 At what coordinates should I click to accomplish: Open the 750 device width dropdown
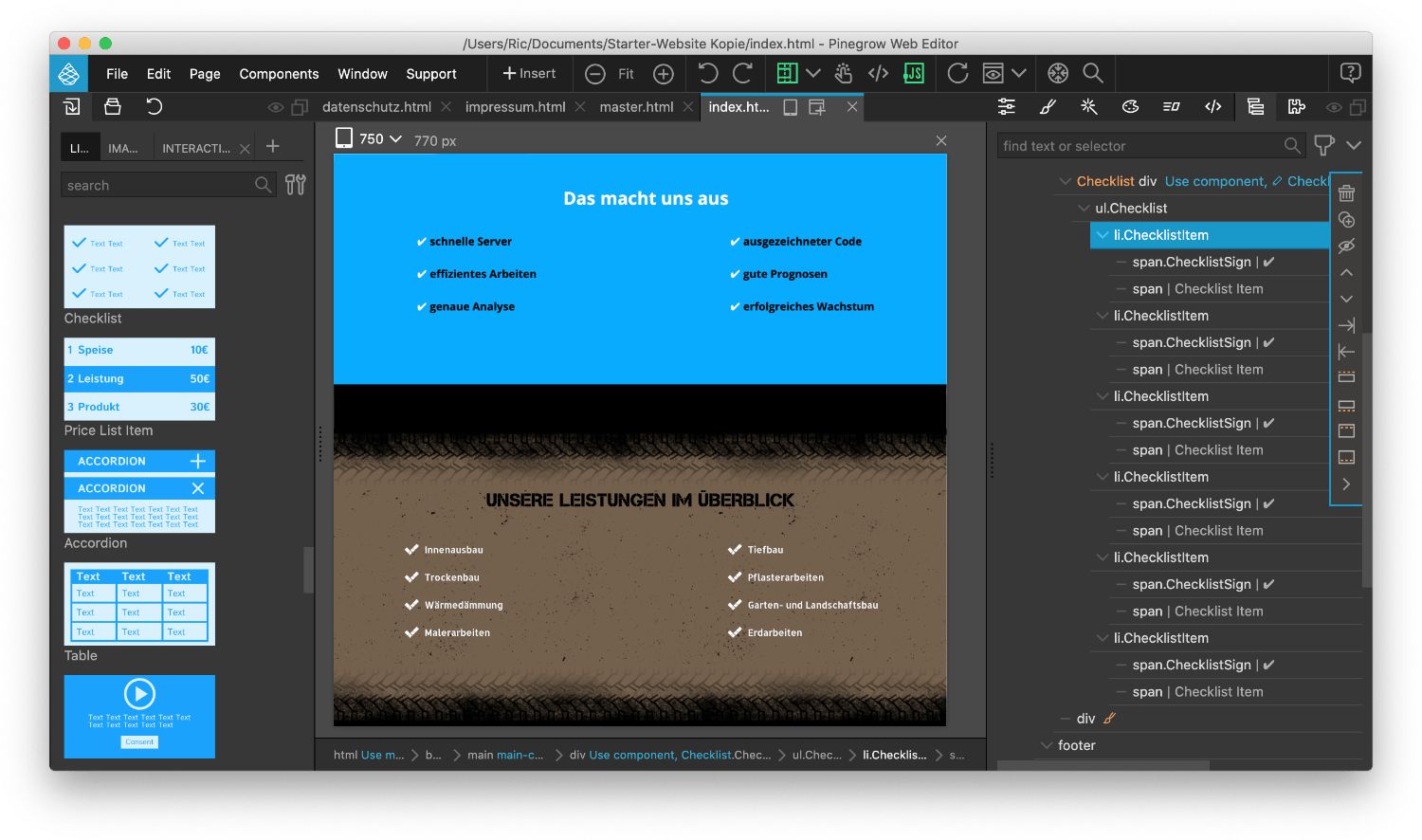[x=381, y=139]
